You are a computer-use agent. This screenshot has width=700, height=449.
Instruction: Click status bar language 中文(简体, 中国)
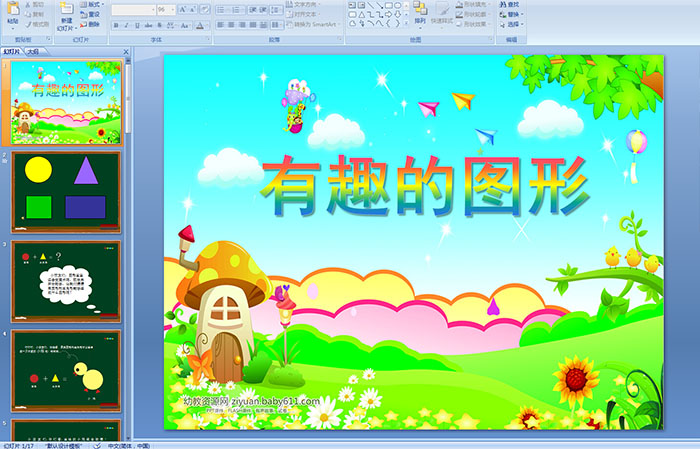point(129,446)
